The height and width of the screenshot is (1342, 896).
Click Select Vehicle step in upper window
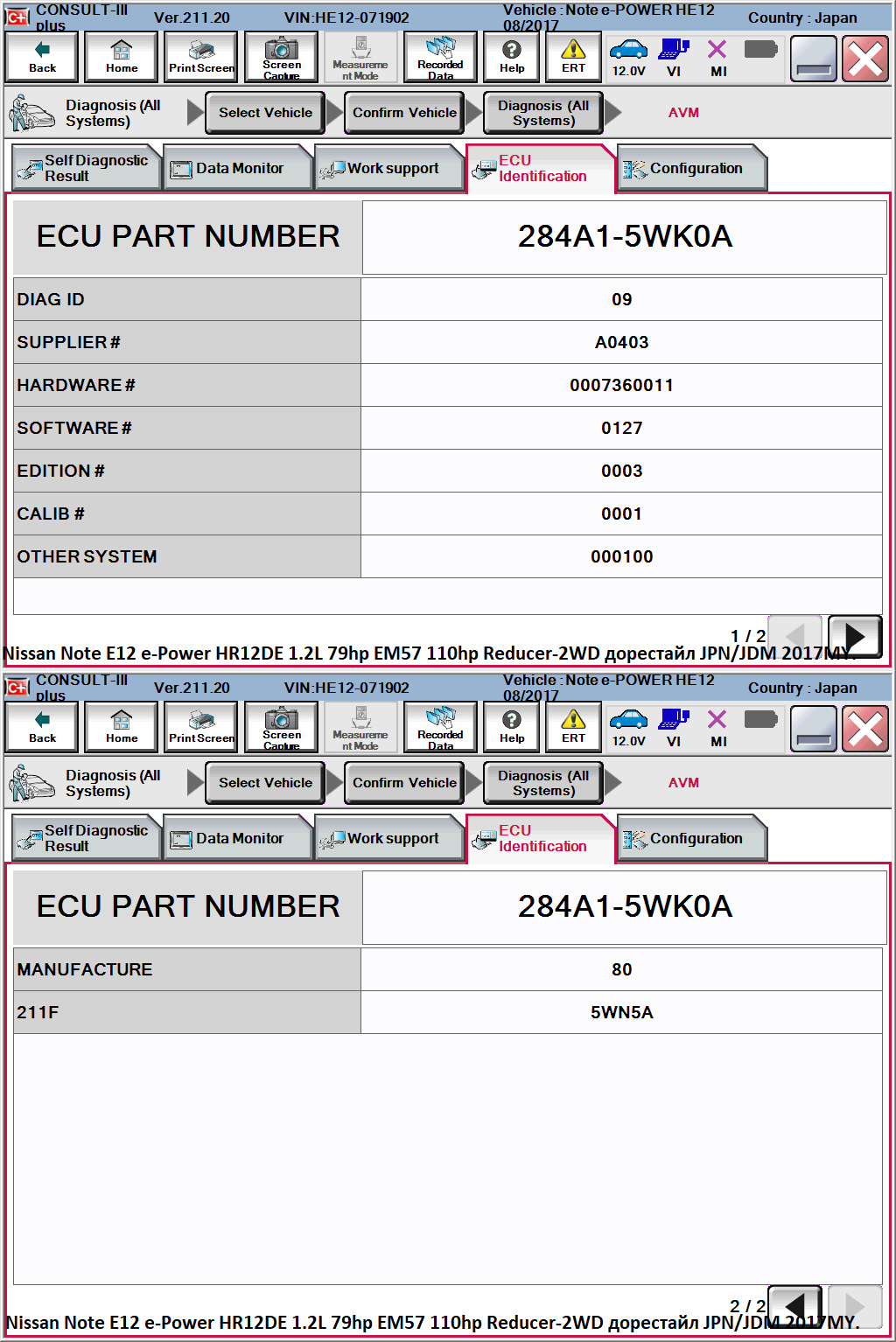tap(265, 113)
